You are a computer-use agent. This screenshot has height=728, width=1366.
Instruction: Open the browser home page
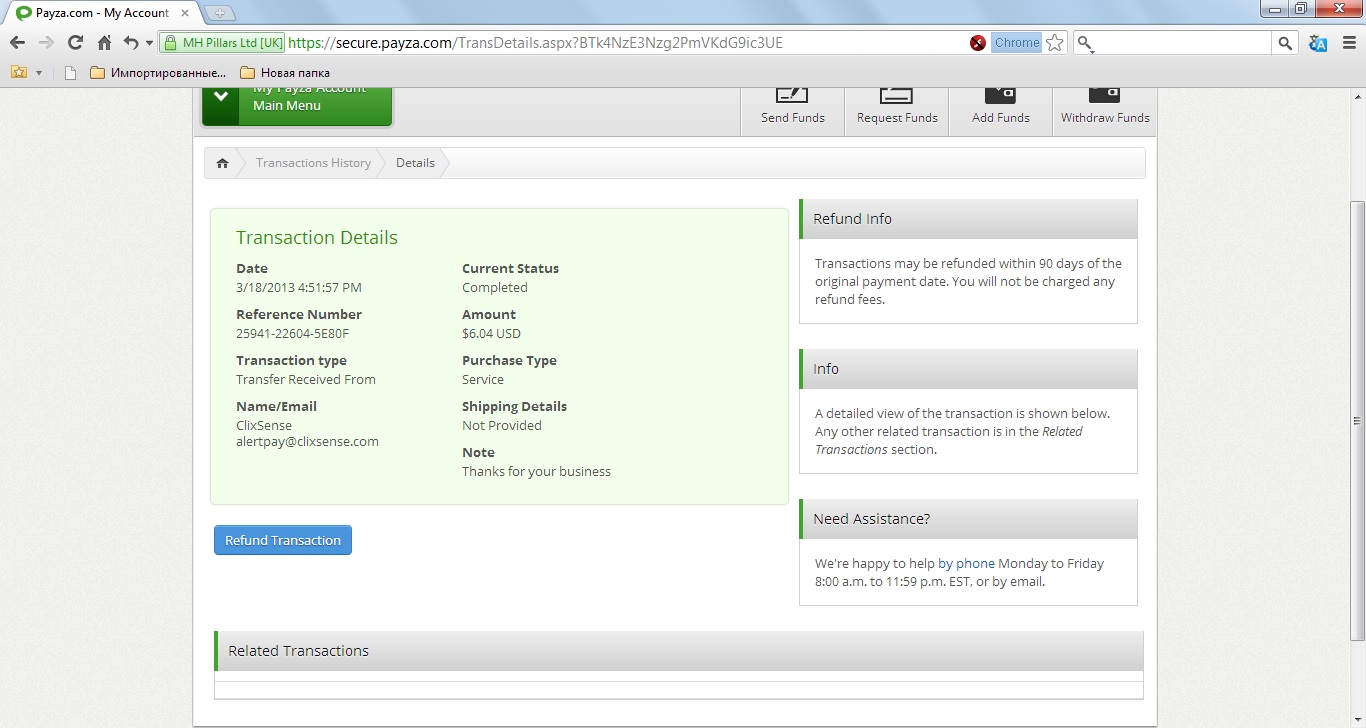pos(104,43)
